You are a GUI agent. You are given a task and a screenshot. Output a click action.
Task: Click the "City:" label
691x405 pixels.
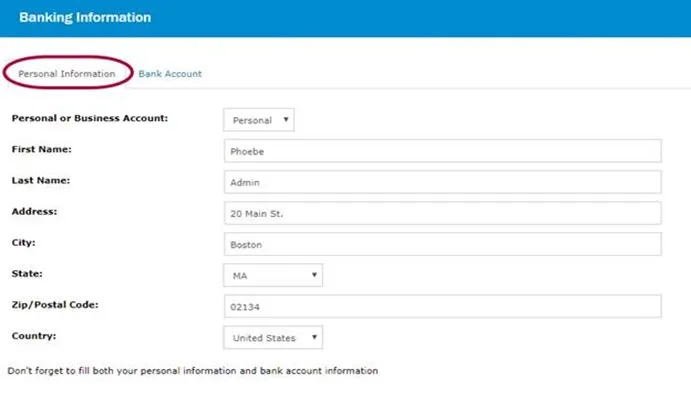coord(23,242)
